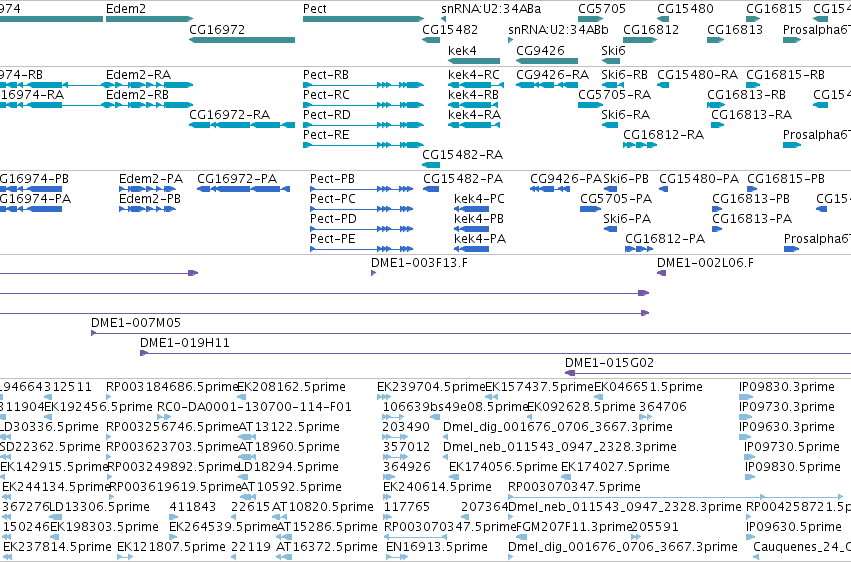Select CG16813-RB transcript
Image resolution: width=851 pixels, height=562 pixels.
point(716,105)
